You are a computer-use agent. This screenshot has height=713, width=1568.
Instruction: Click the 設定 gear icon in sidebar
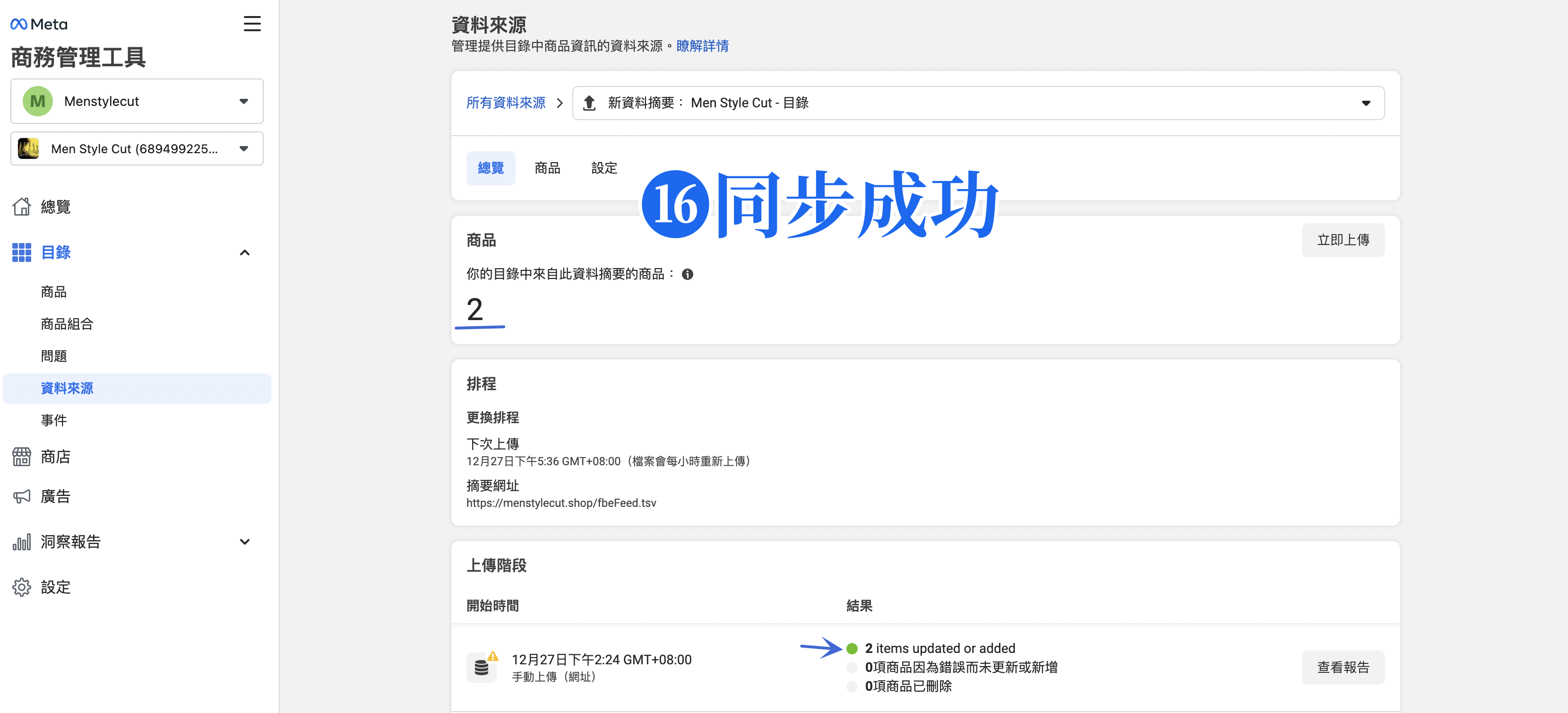22,587
